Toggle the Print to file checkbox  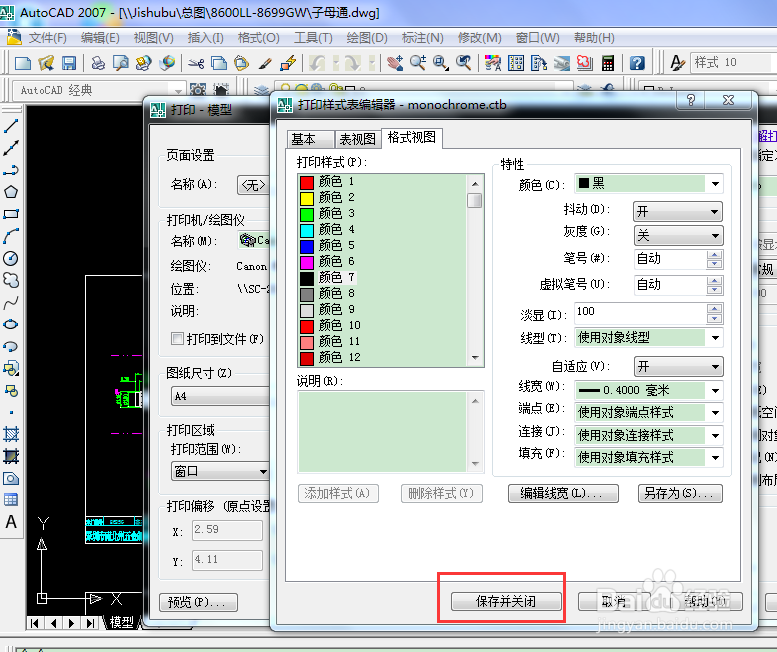(177, 338)
